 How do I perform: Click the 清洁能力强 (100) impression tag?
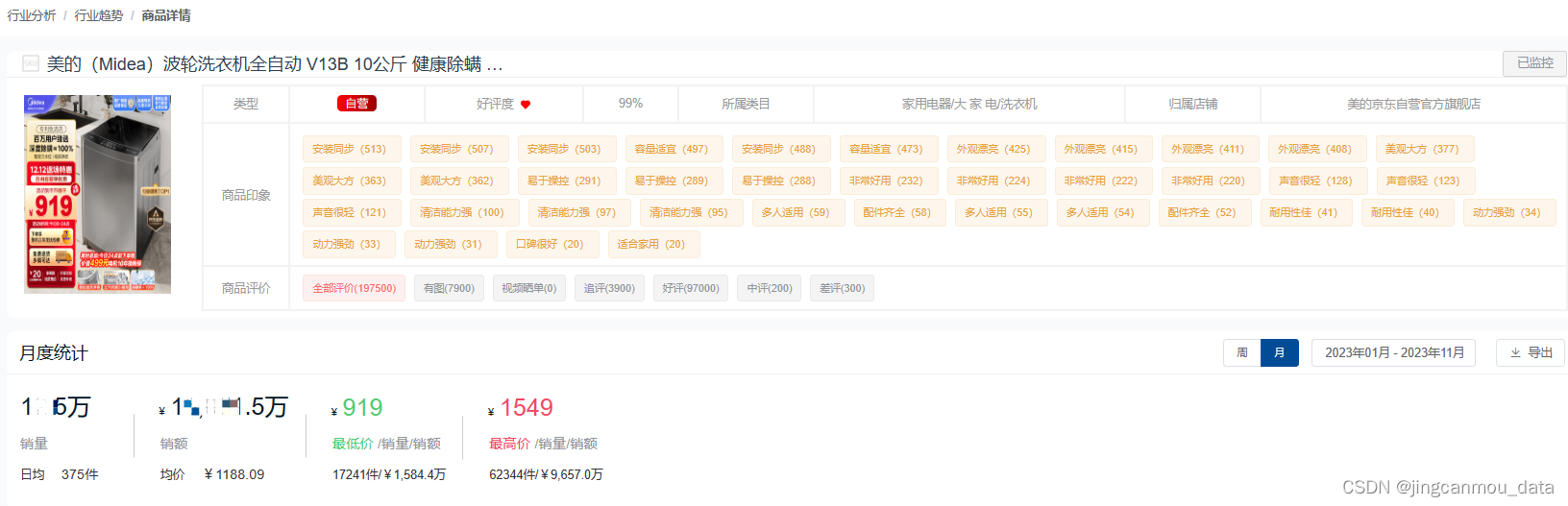click(x=463, y=212)
